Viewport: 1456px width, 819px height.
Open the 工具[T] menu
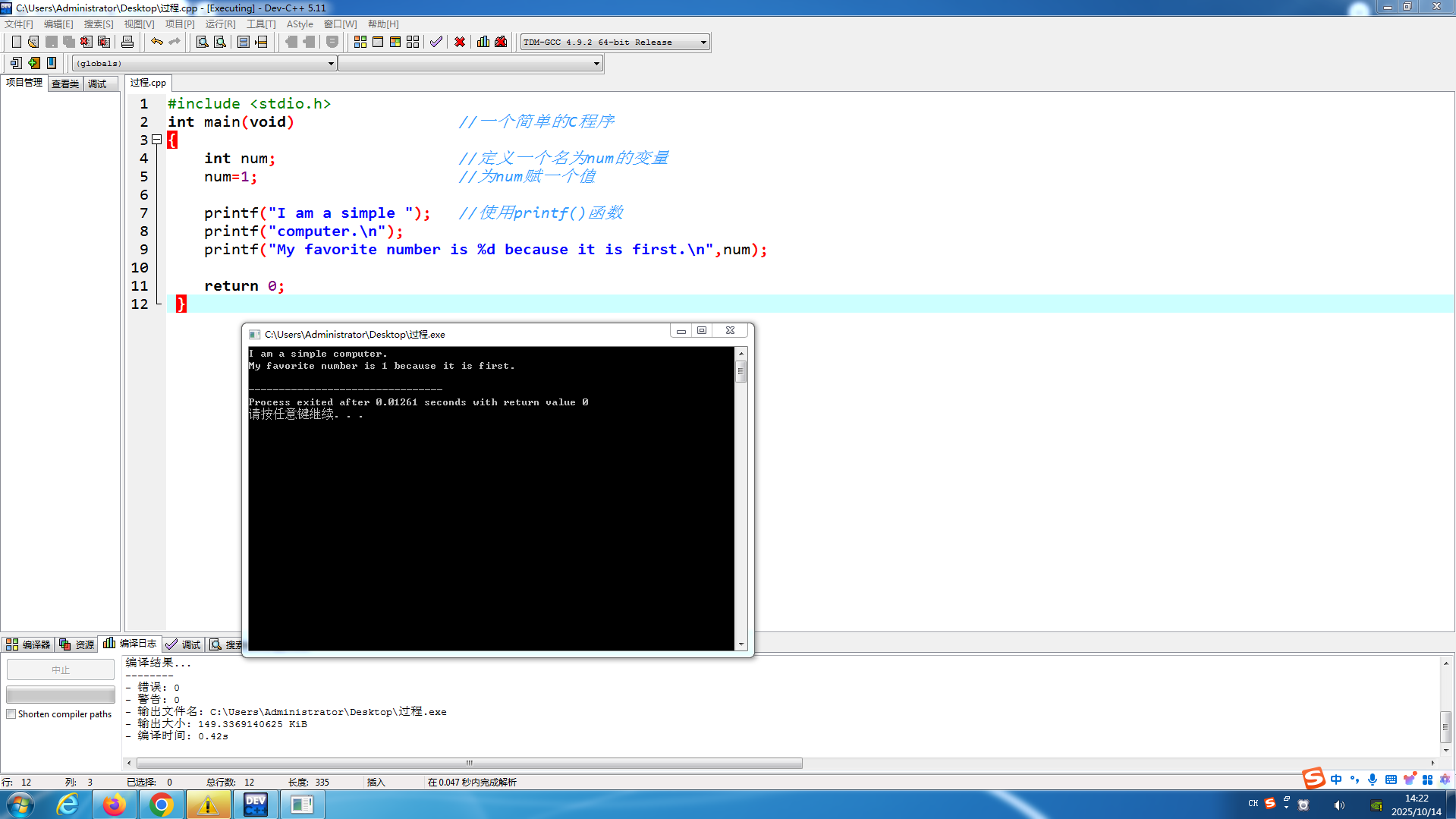point(261,24)
